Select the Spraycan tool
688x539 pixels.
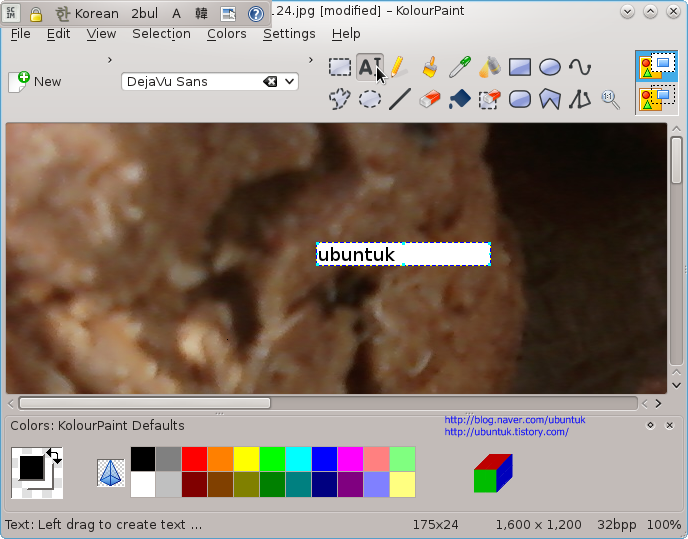click(x=490, y=67)
